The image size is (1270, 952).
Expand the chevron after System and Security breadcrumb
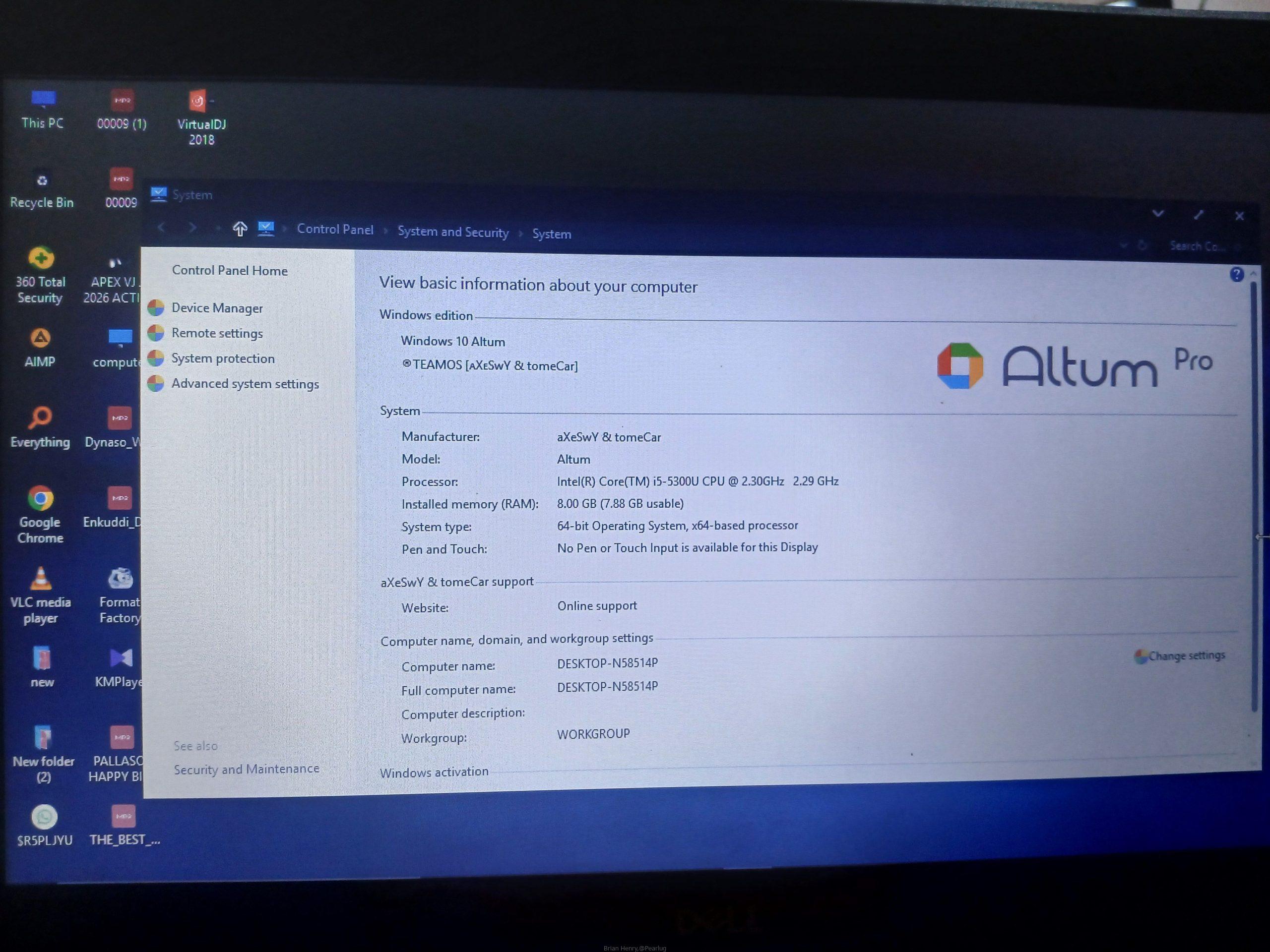click(x=521, y=234)
